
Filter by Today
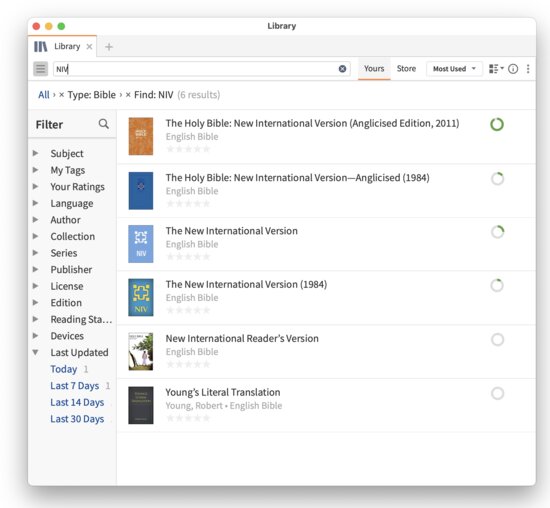(x=63, y=369)
